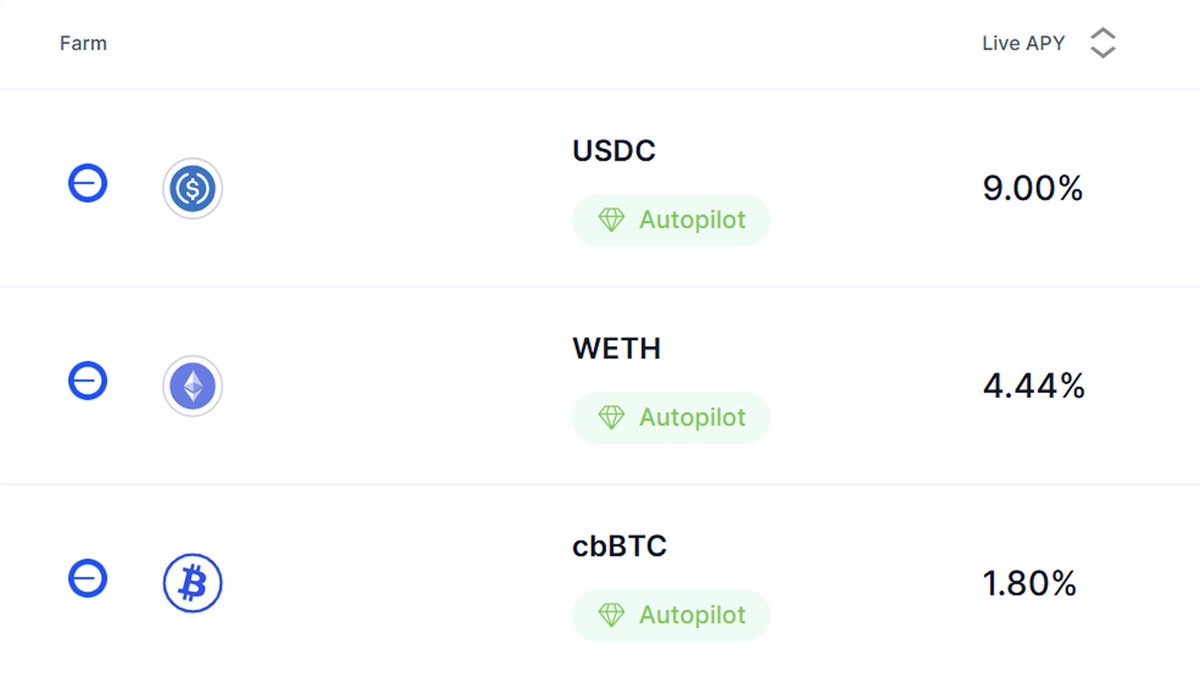Click the cbBTC Bitcoin token icon
This screenshot has width=1200, height=677.
(x=192, y=583)
